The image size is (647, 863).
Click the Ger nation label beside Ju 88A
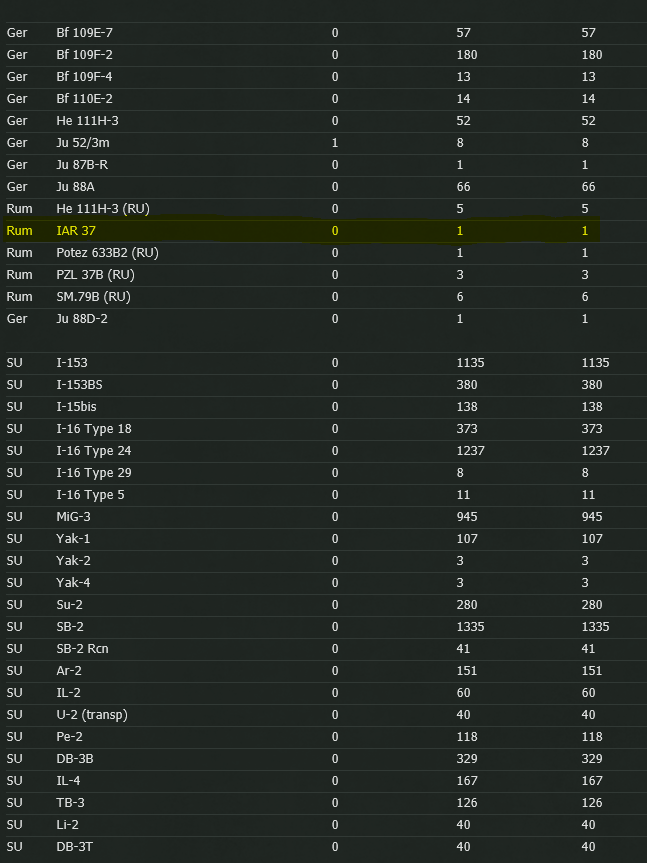pos(17,187)
